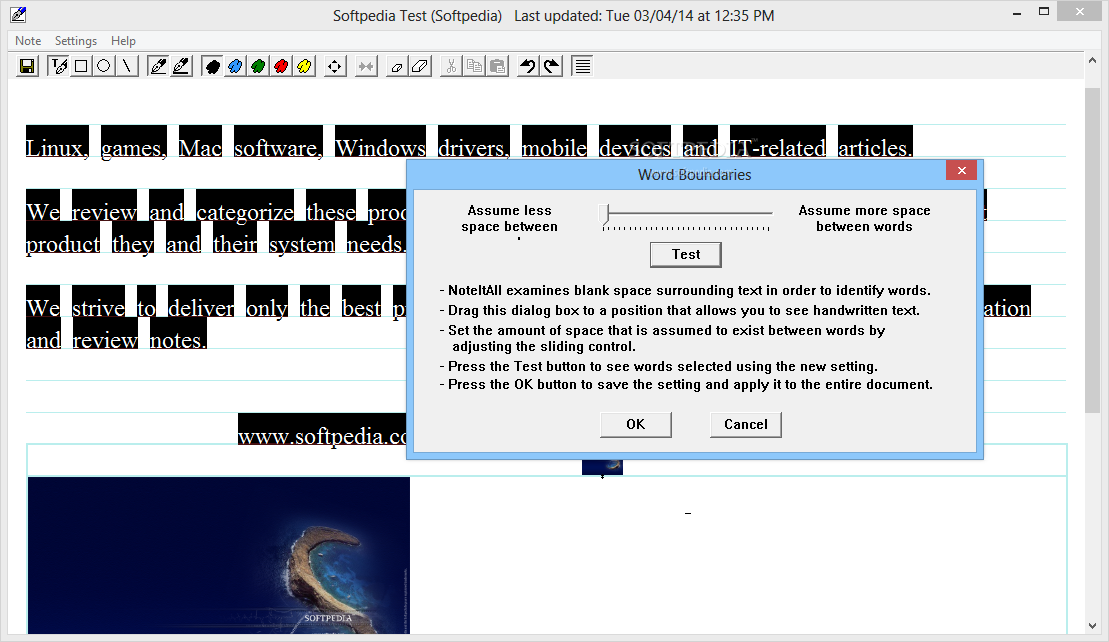Screen dimensions: 1109x642
Task: Redo the last undone action
Action: 552,66
